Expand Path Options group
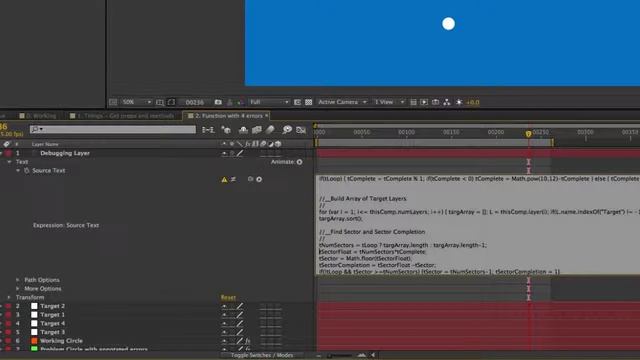 click(x=18, y=280)
